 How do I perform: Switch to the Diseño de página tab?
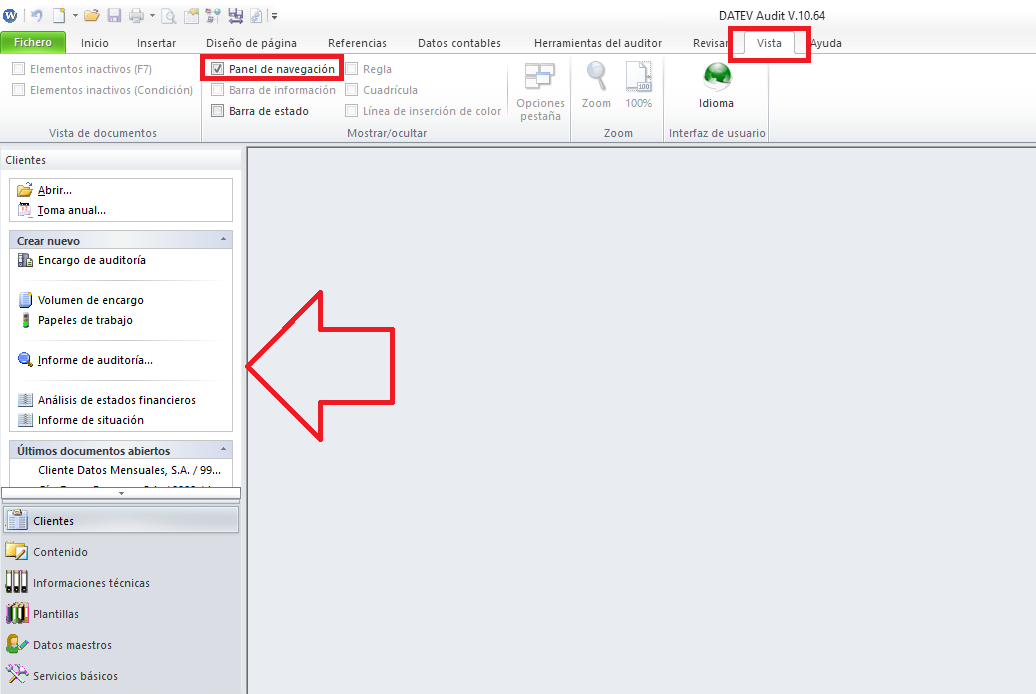point(251,43)
